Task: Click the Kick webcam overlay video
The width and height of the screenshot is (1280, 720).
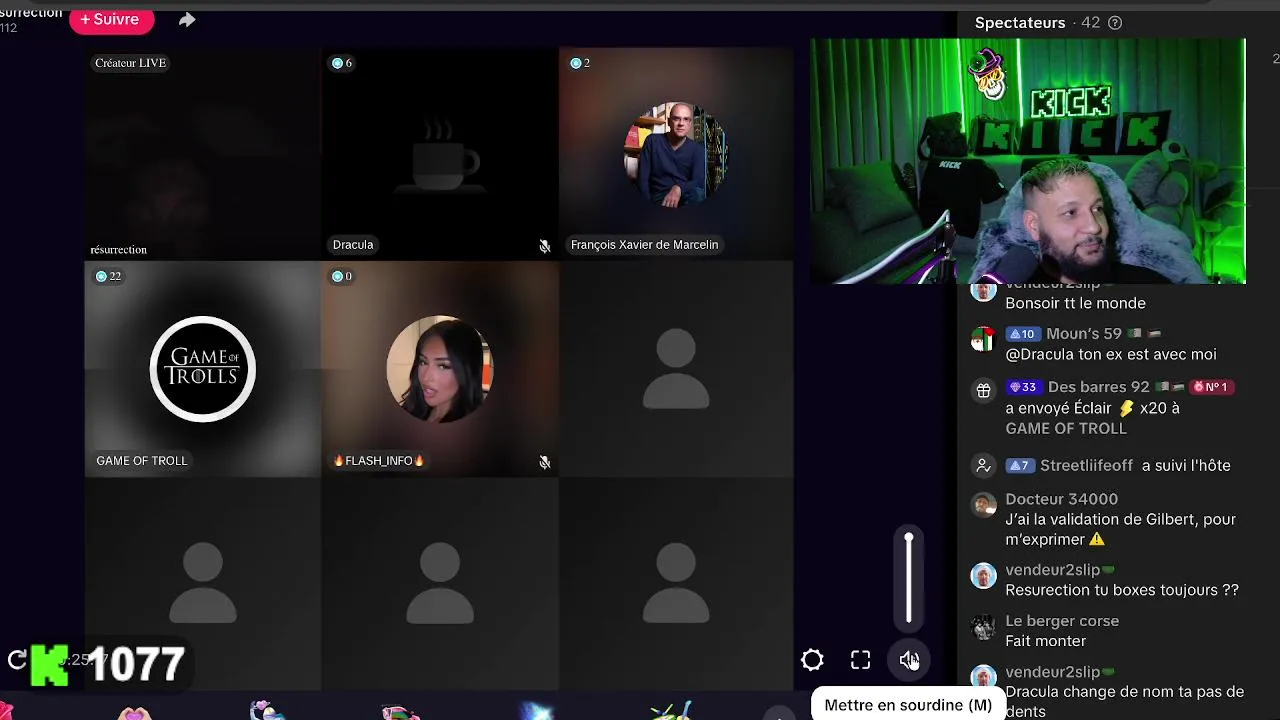Action: coord(1027,161)
